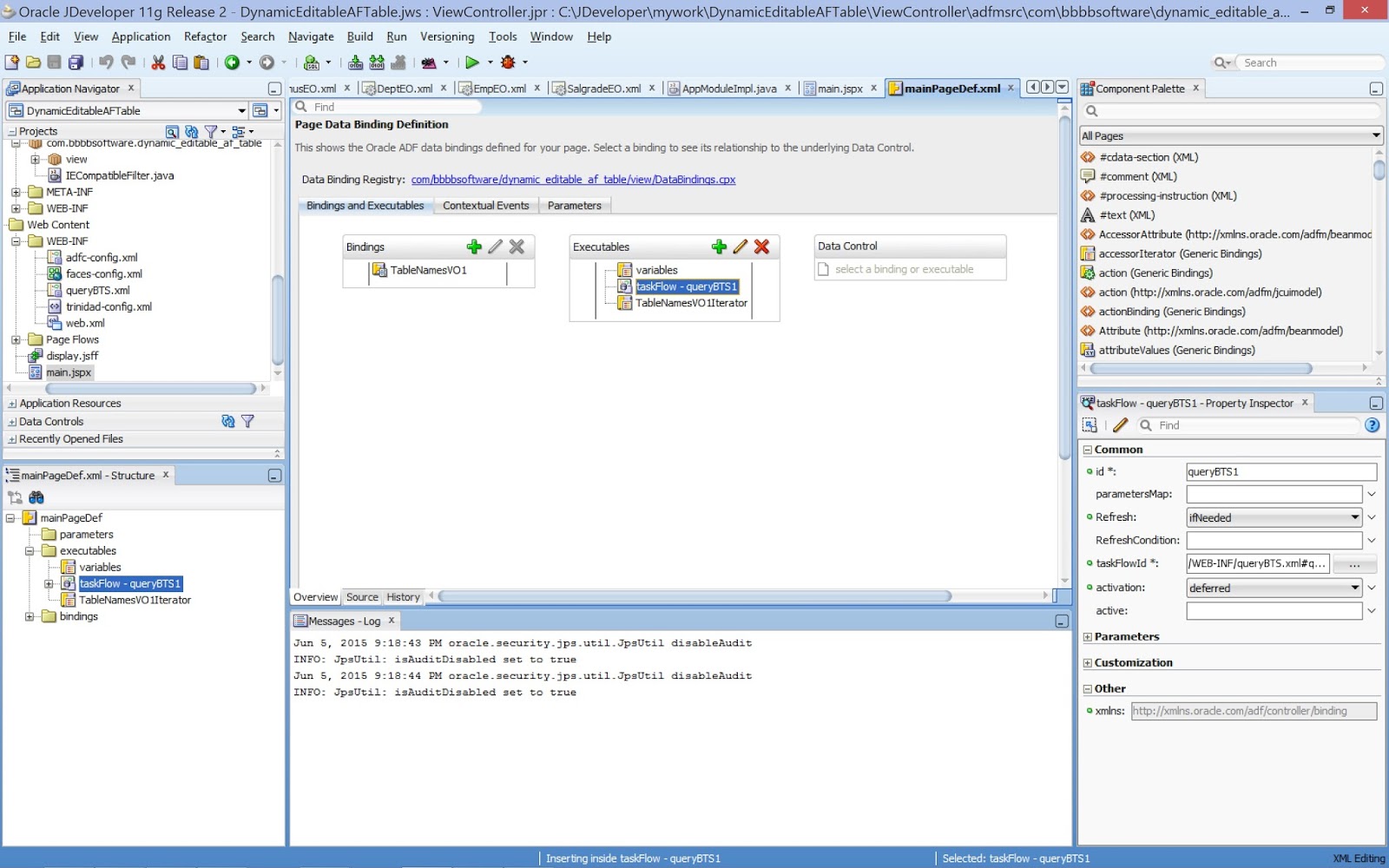The image size is (1389, 868).
Task: Select faces-config.xml in Projects tree
Action: coord(104,273)
